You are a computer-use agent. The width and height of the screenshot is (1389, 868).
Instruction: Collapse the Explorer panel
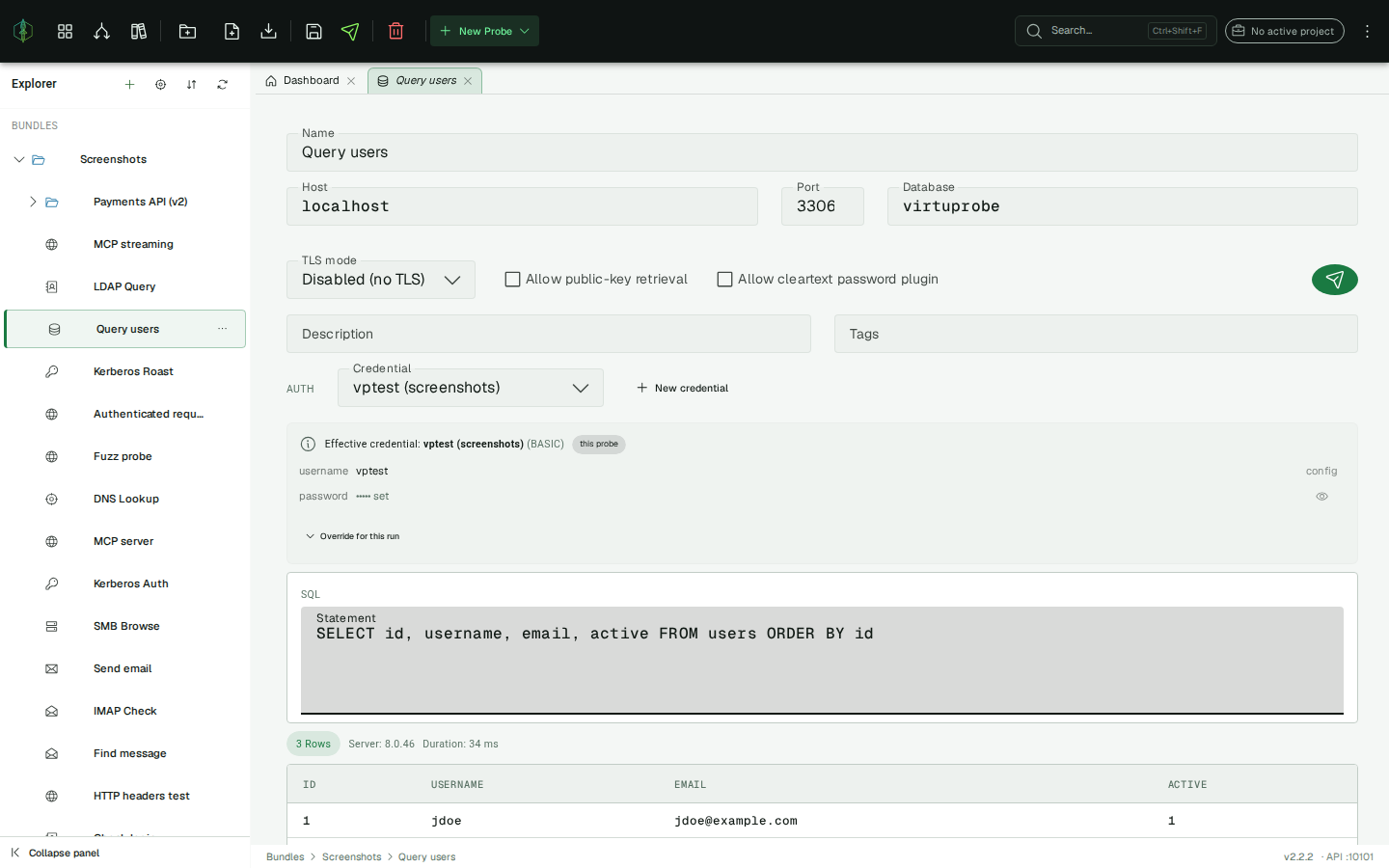[x=55, y=853]
